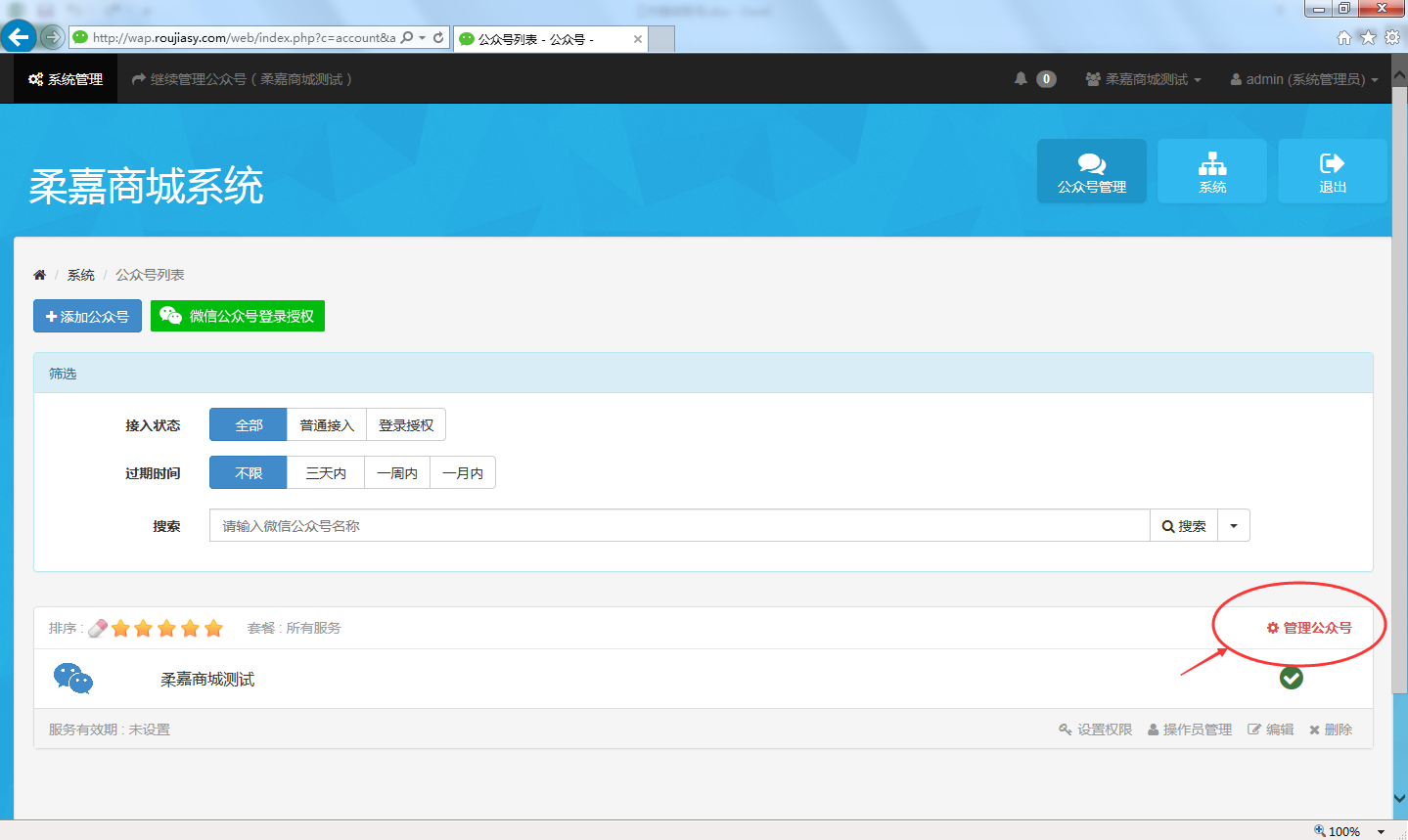Screen dimensions: 1408x840
Task: Open the 系统 sitemap tile
Action: 1211,171
